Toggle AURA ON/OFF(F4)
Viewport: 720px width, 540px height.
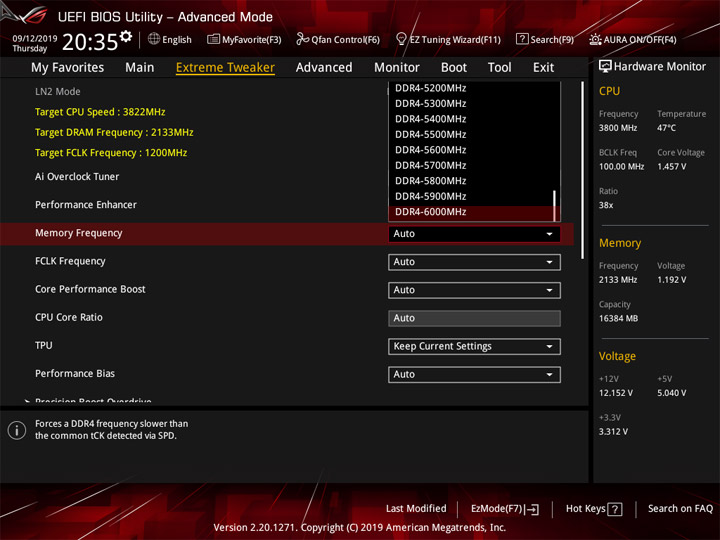pyautogui.click(x=633, y=39)
